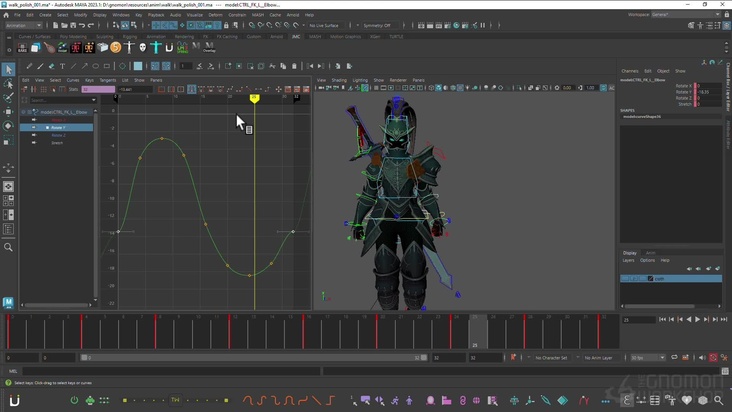Click the orange number 5 shelf icon
This screenshot has height=412, width=732.
click(x=115, y=47)
